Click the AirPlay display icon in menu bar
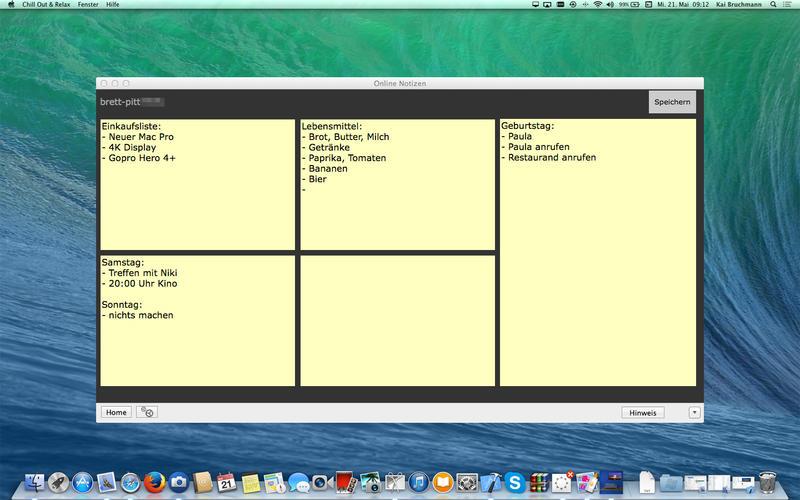This screenshot has height=500, width=800. point(547,4)
